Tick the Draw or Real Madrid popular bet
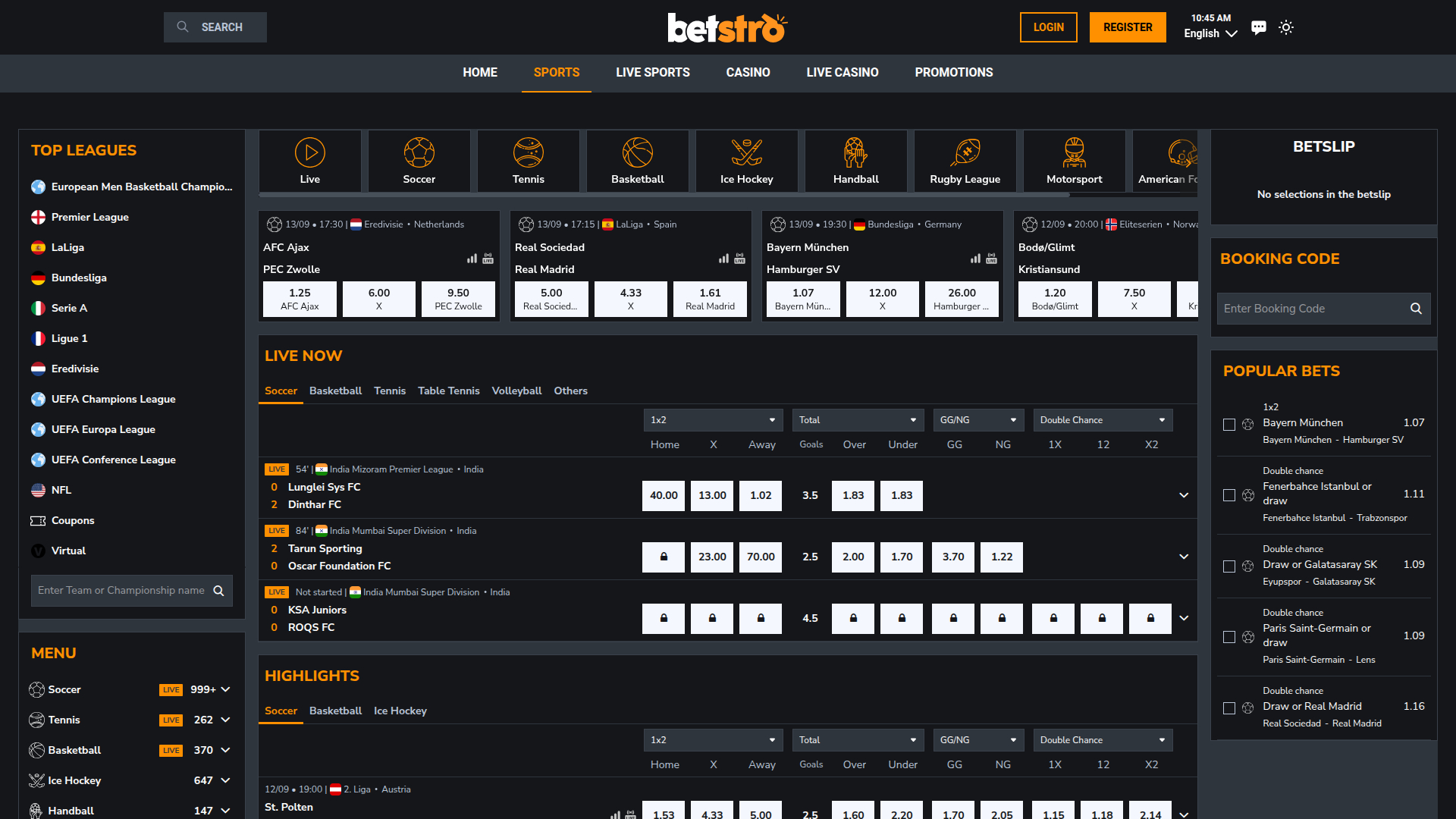This screenshot has width=1456, height=819. [1229, 708]
